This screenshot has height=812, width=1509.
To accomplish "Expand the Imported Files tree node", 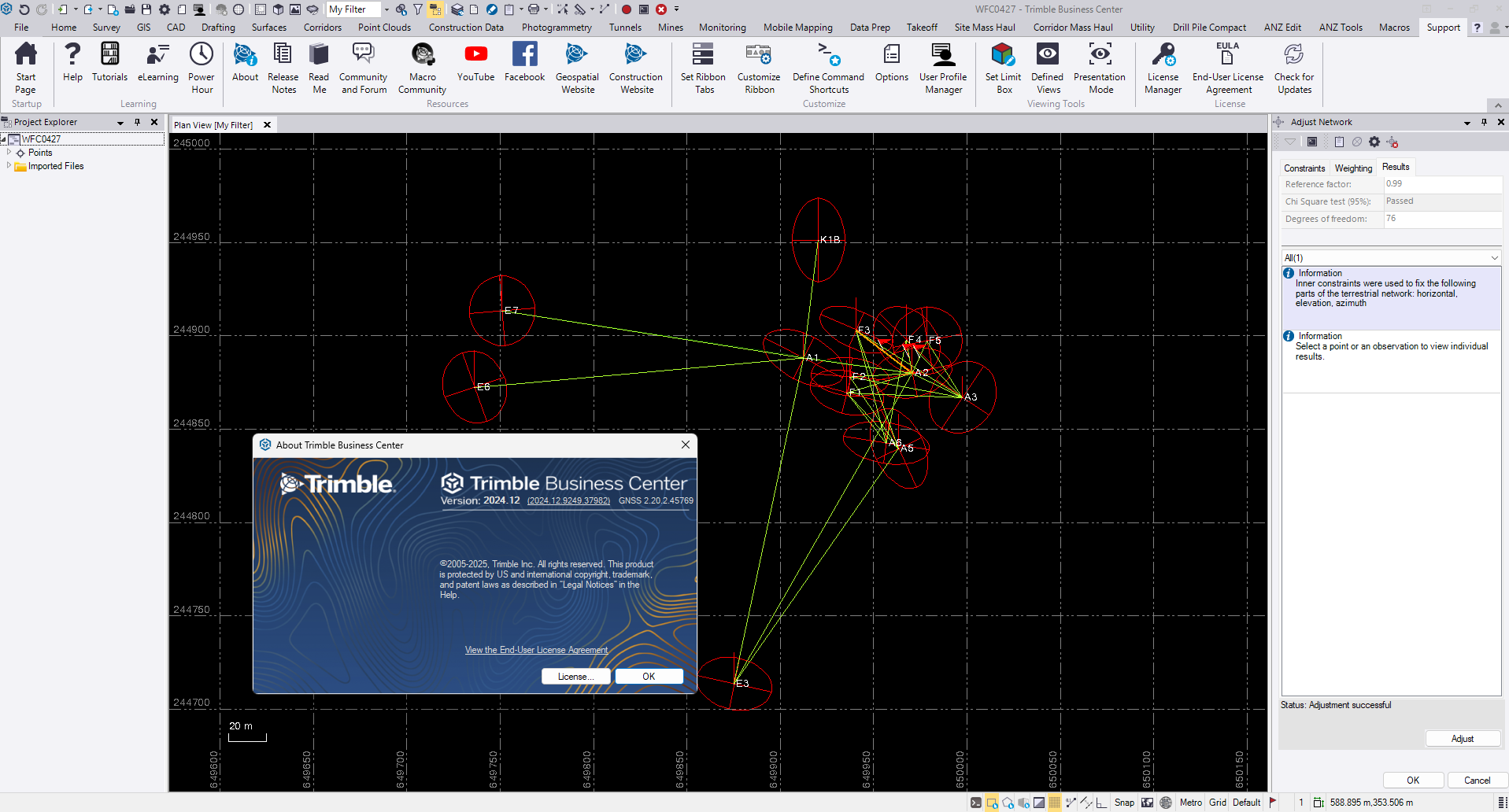I will 9,165.
